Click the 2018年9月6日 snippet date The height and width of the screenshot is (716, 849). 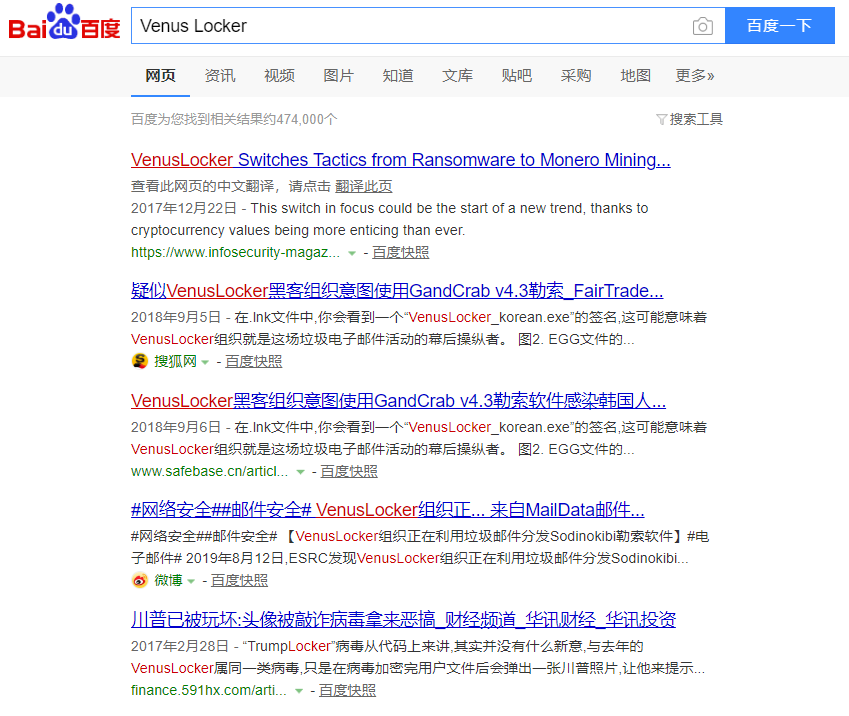(x=176, y=427)
